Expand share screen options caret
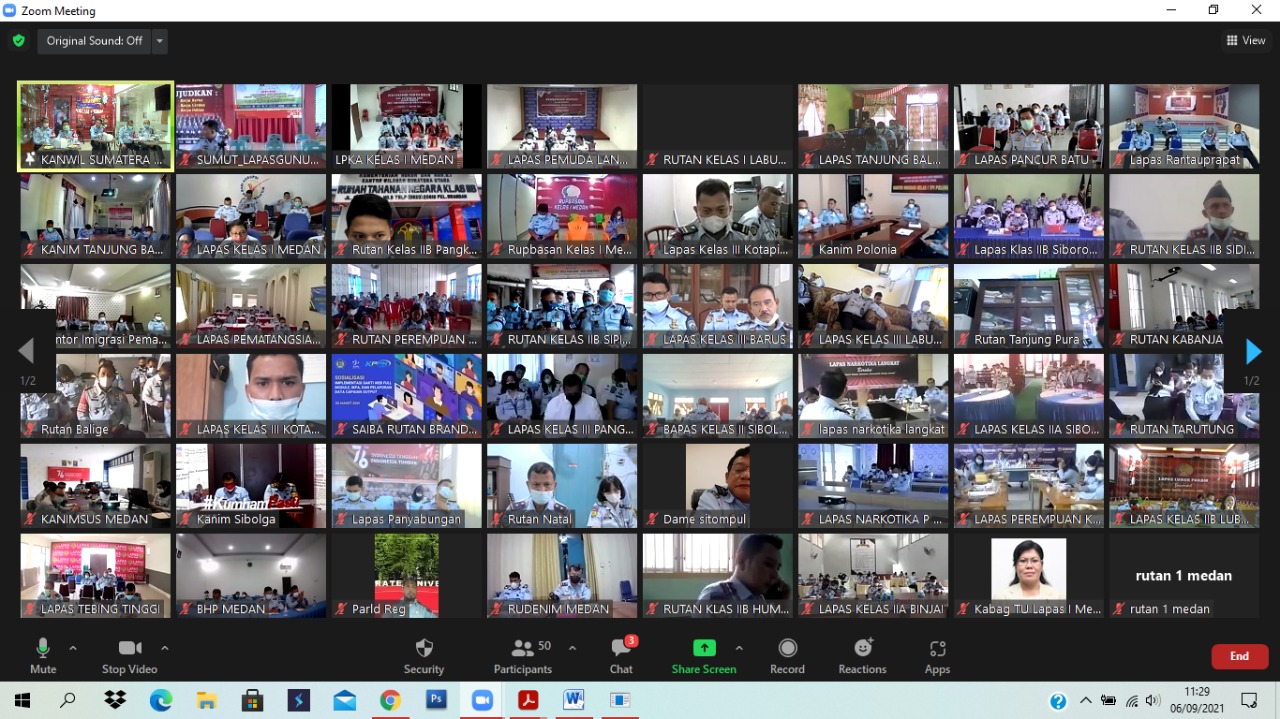Screen dimensions: 1280x719 click(x=739, y=648)
